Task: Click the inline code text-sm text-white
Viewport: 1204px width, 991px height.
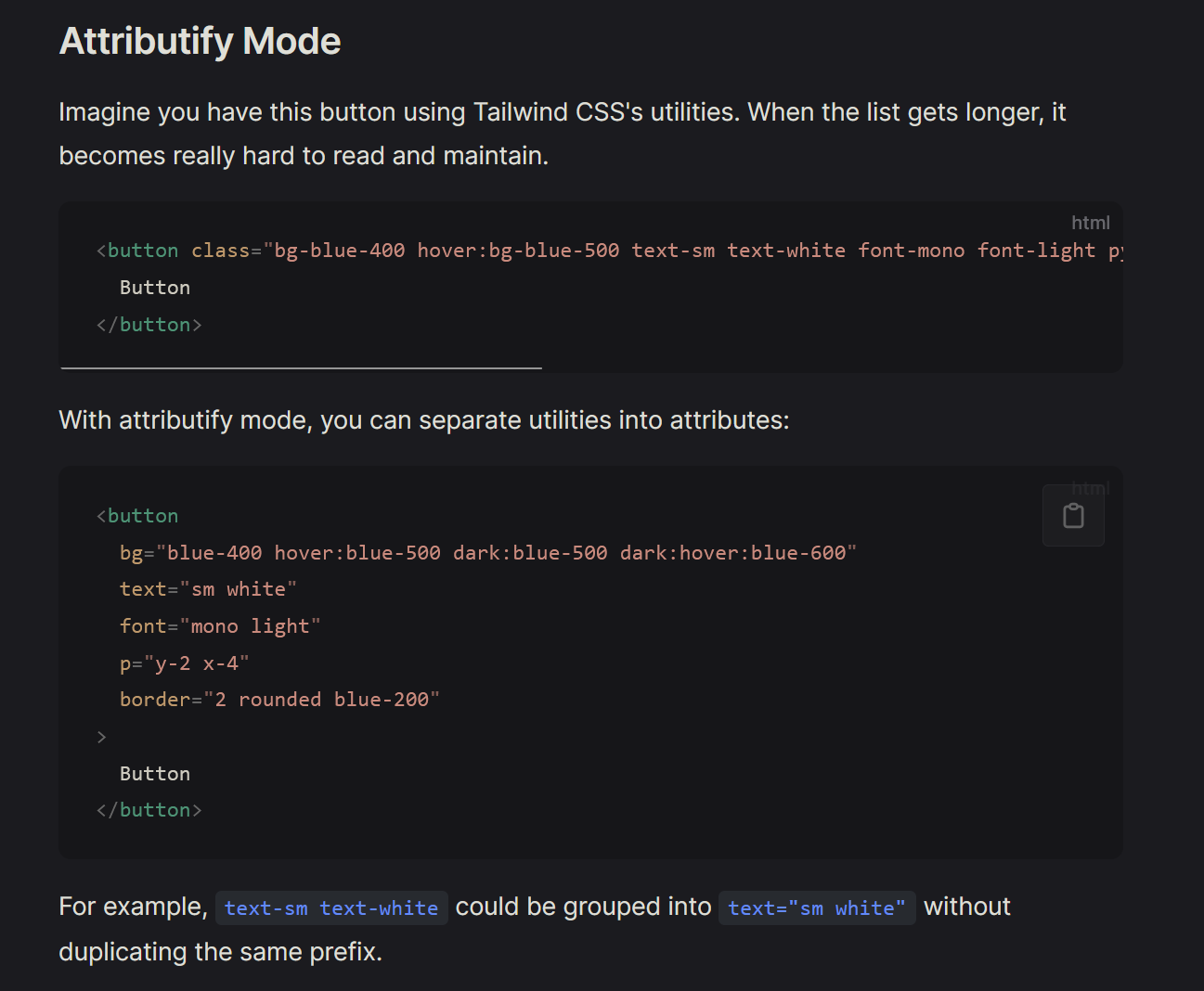Action: pyautogui.click(x=331, y=908)
